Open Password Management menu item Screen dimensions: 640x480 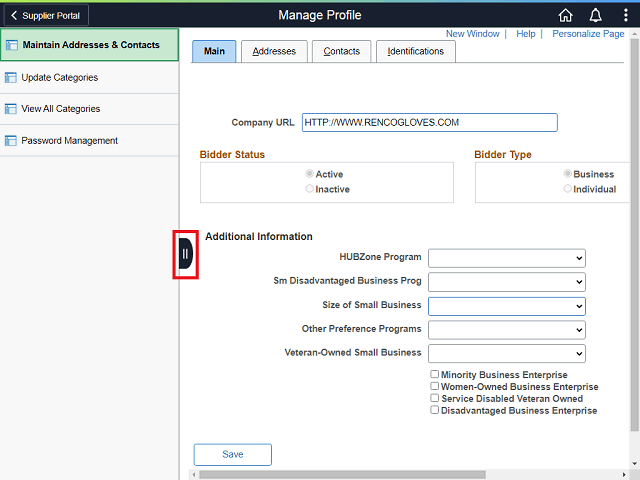tap(89, 141)
